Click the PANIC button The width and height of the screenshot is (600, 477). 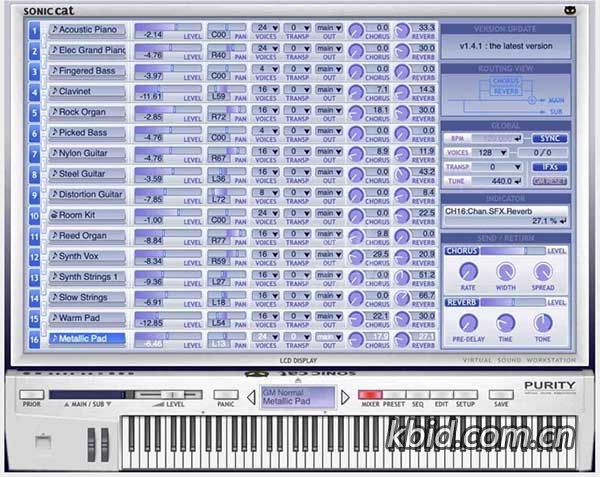pos(226,394)
